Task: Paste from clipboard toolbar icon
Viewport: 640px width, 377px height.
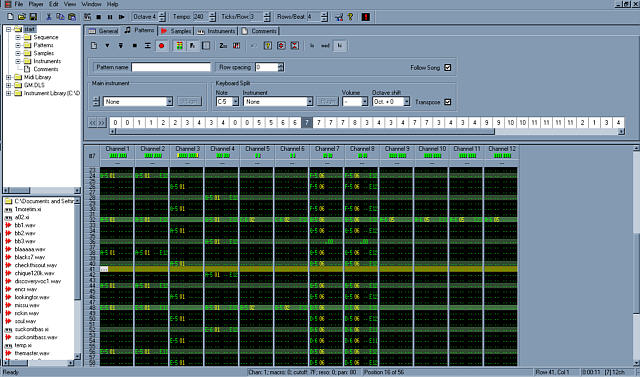Action: [72, 17]
